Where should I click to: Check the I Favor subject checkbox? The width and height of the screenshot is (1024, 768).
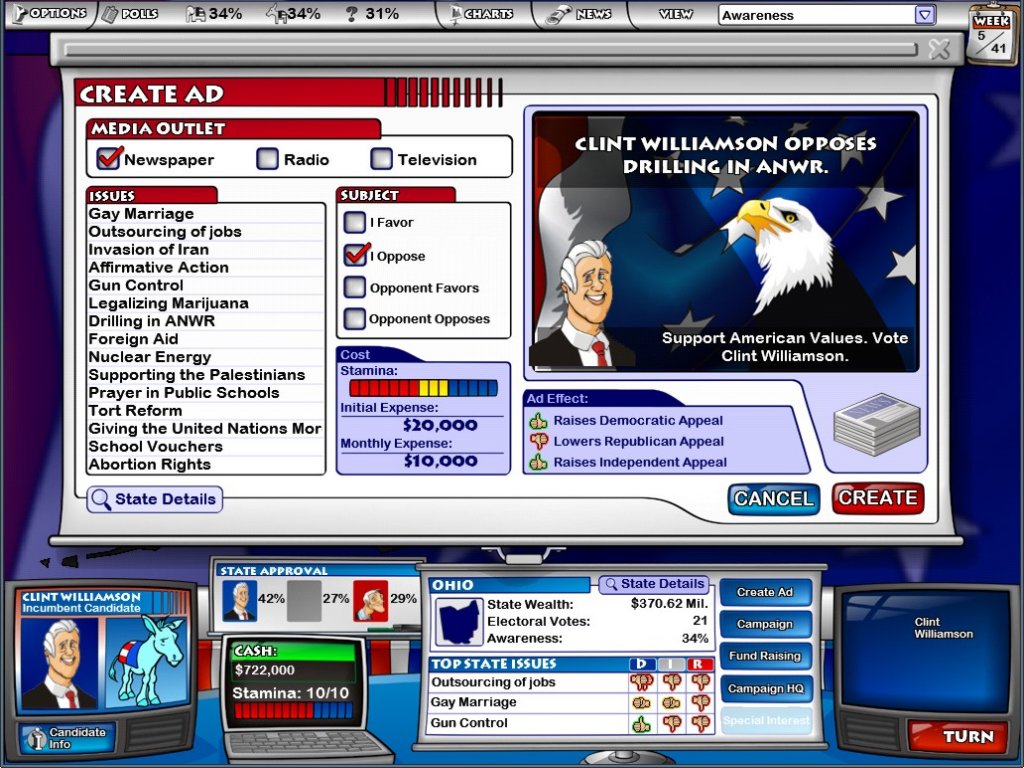click(355, 222)
